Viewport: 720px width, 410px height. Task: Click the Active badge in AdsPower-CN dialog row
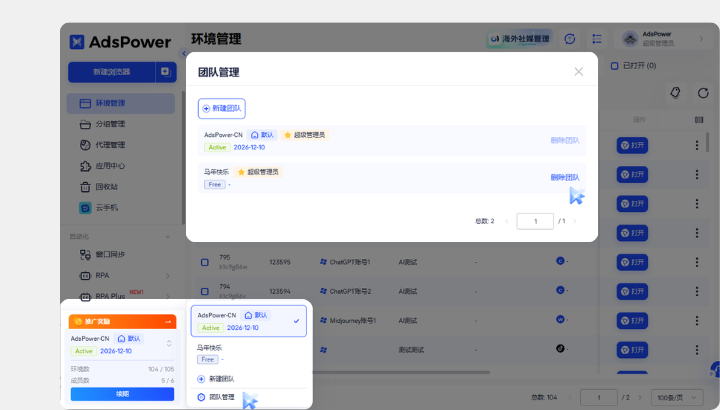pyautogui.click(x=217, y=147)
